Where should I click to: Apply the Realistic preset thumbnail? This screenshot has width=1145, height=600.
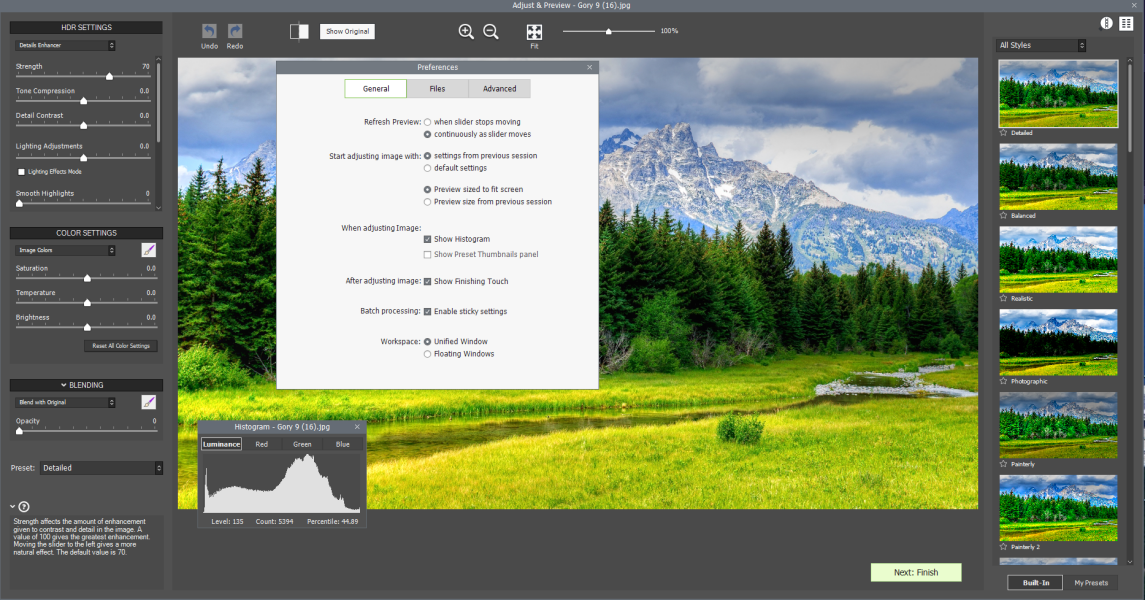[1058, 259]
